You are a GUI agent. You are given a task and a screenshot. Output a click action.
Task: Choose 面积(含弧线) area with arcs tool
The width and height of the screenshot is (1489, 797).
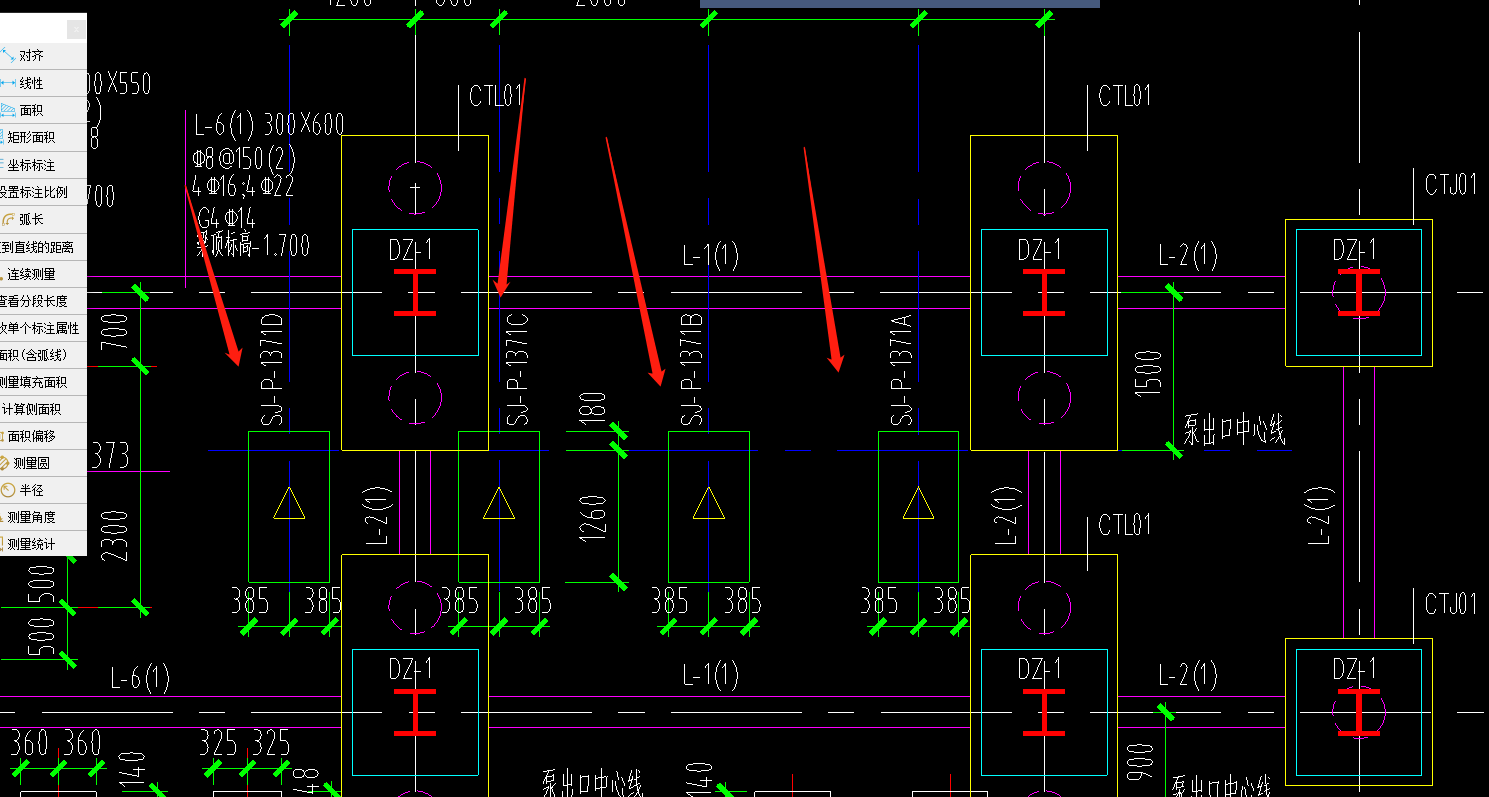34,354
